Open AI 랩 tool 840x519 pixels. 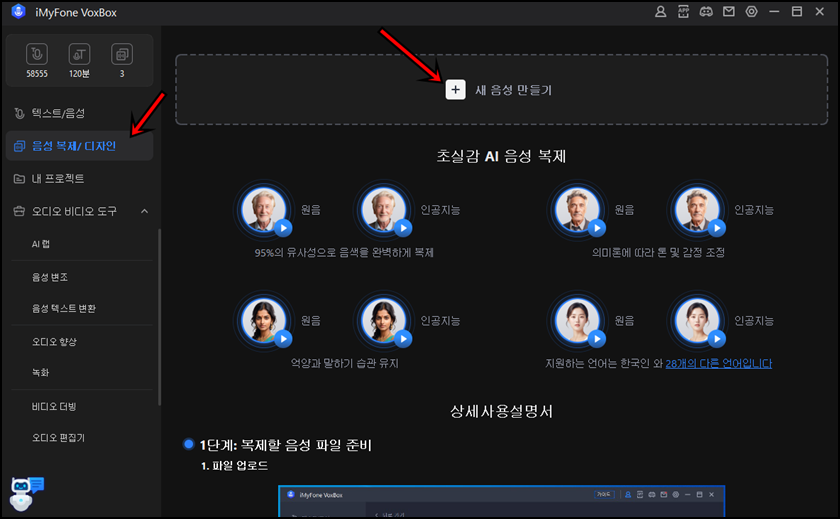(x=41, y=244)
